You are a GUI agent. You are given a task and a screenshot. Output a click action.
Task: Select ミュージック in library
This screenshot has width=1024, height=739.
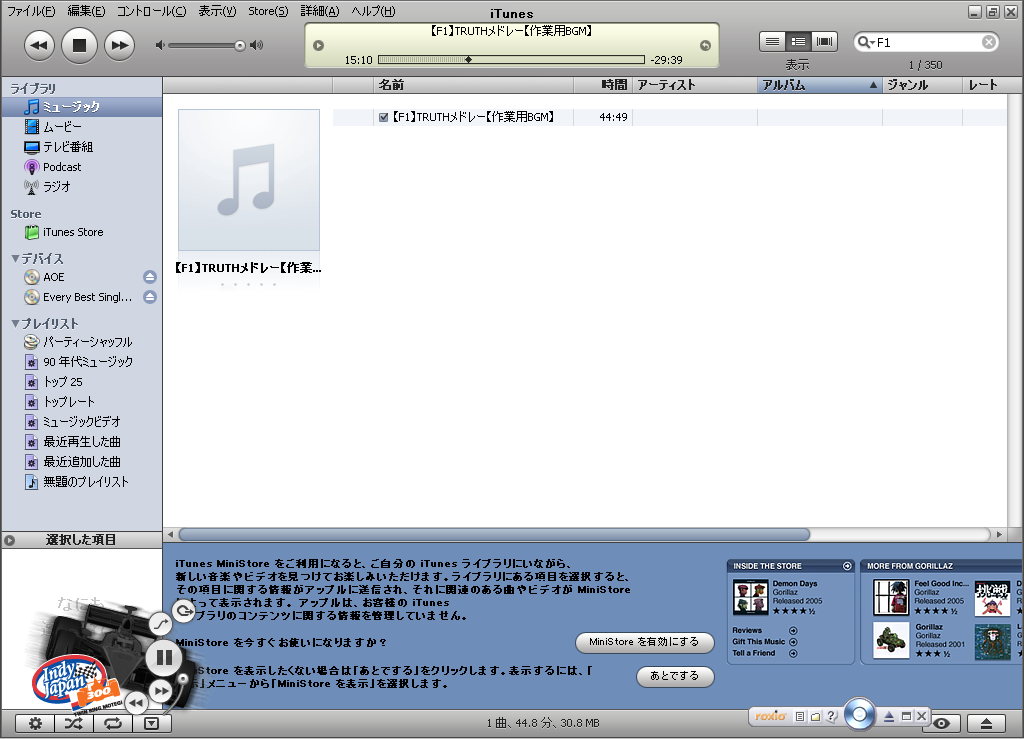[82, 107]
